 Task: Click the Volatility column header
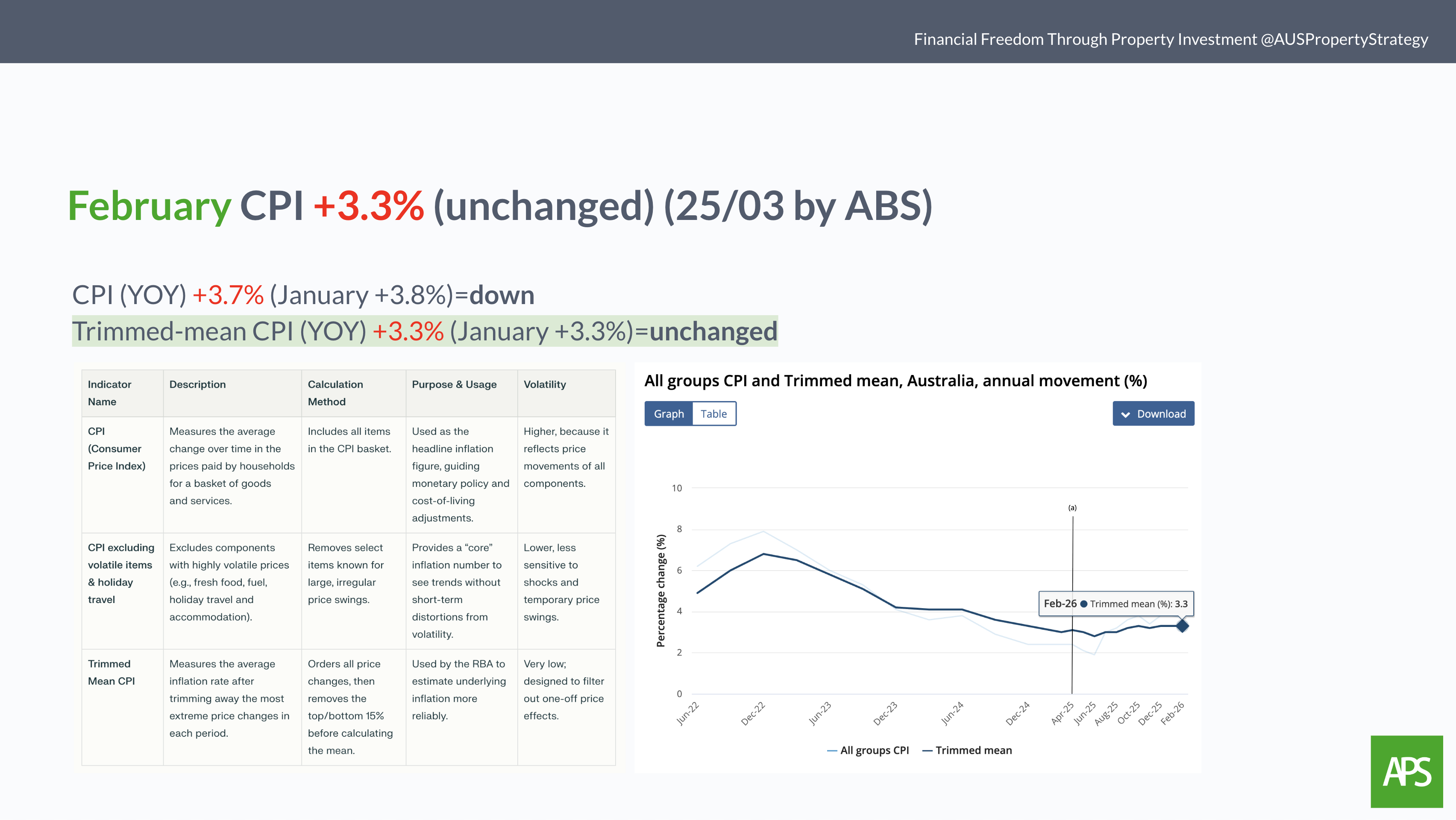544,384
